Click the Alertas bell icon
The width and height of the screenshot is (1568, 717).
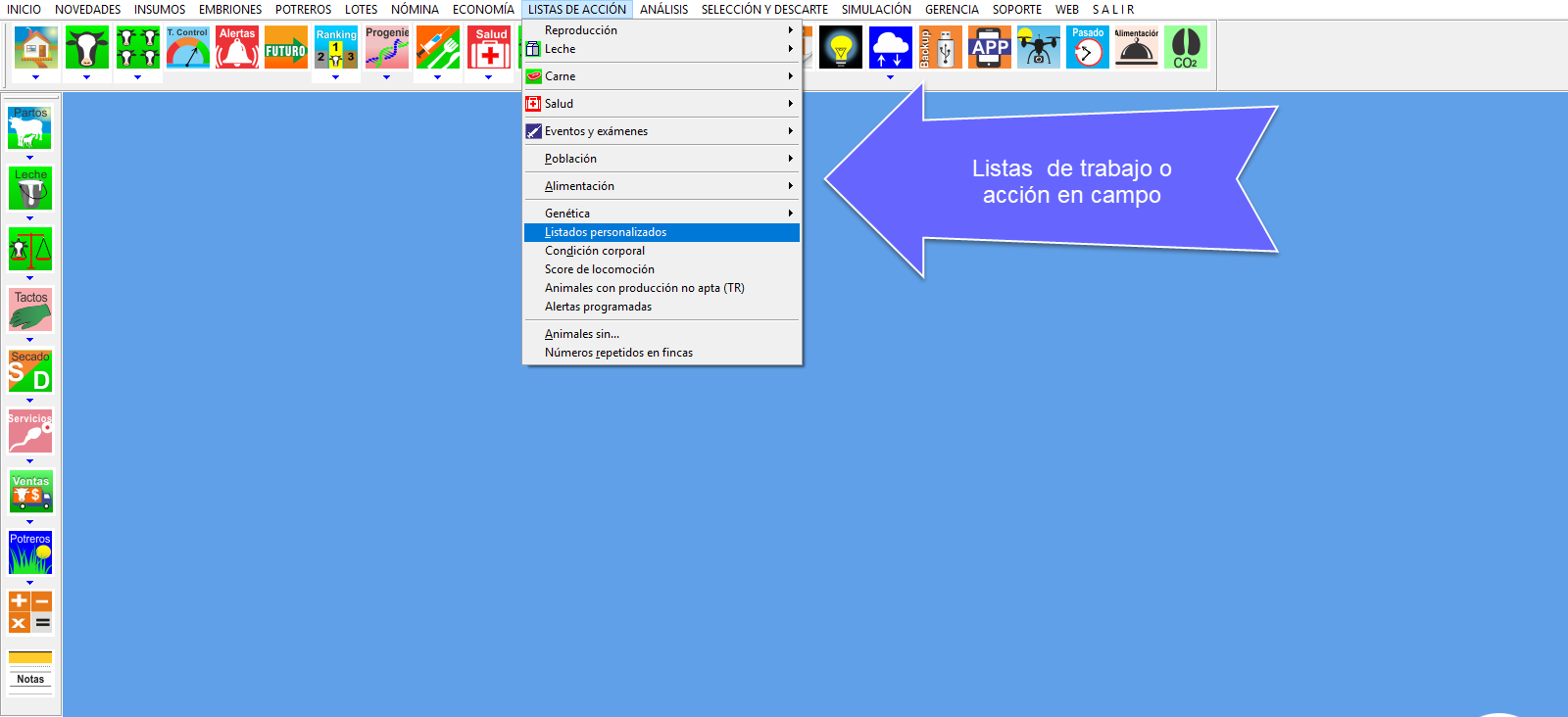237,47
